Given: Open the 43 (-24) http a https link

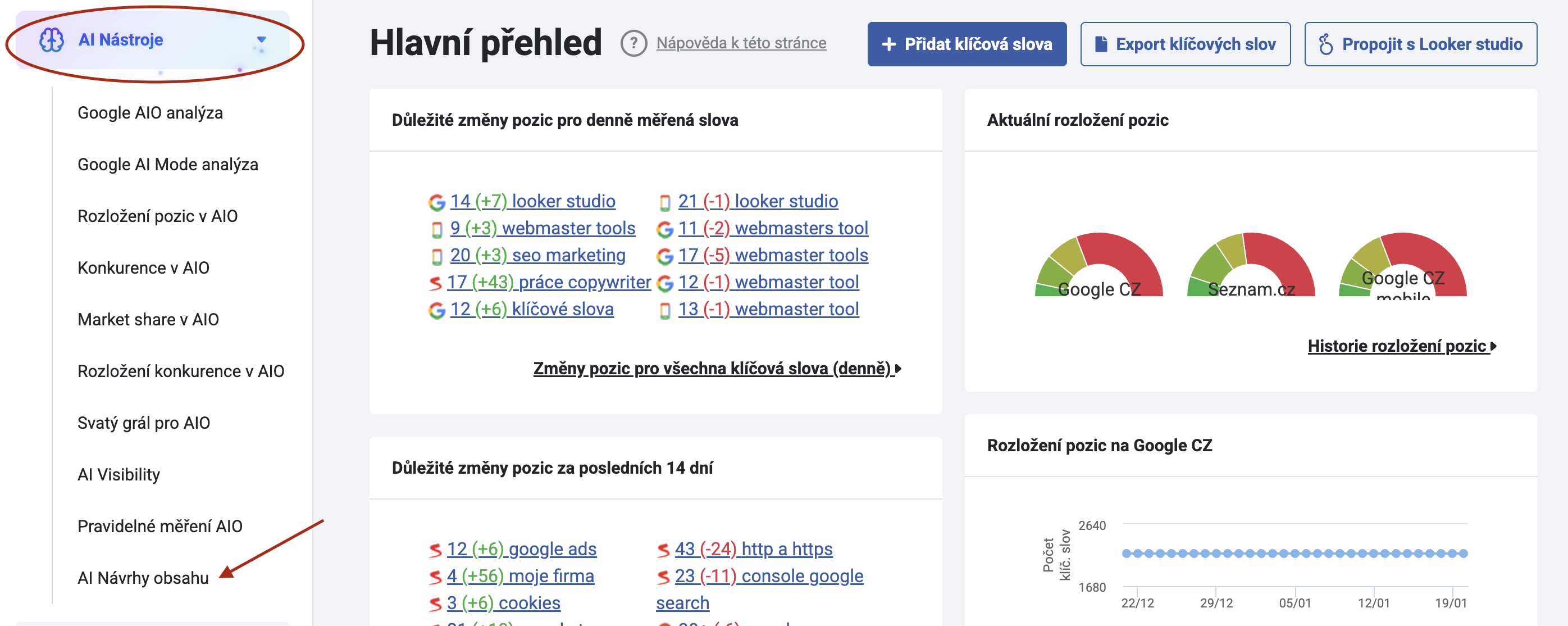Looking at the screenshot, I should pos(753,548).
